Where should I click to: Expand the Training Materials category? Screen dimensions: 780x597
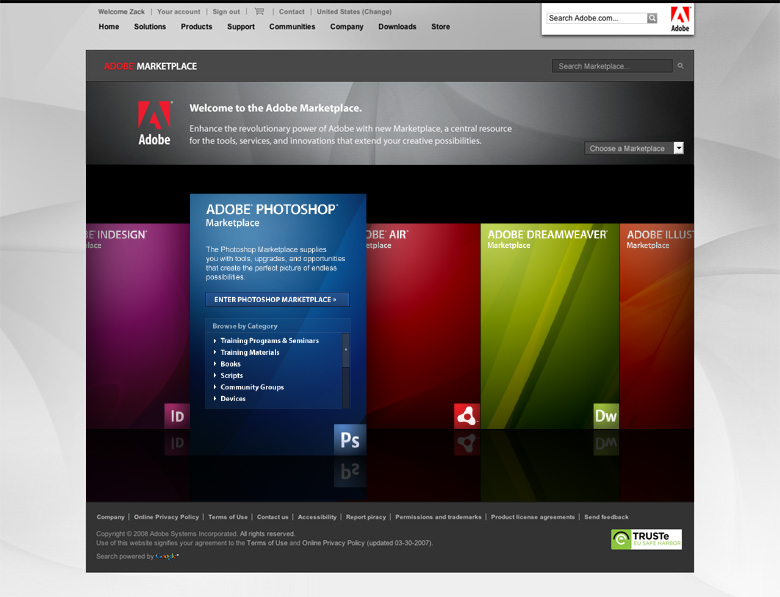(250, 352)
